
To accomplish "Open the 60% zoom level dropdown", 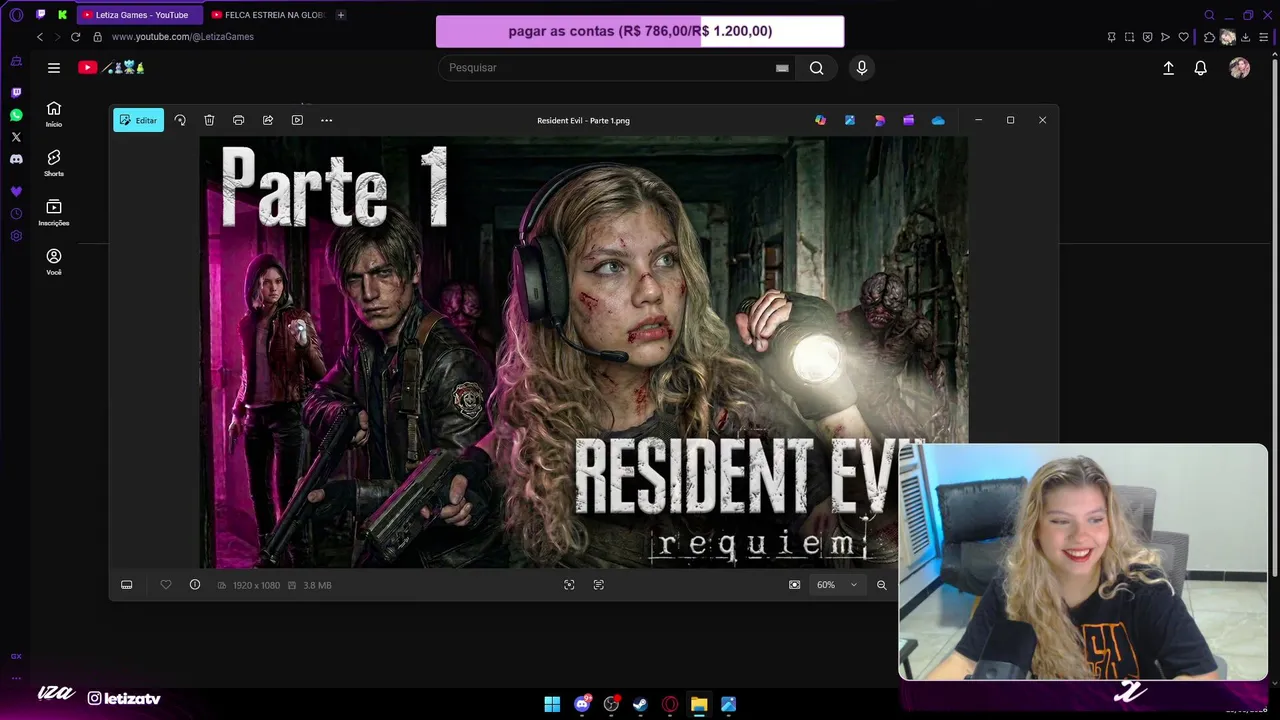I will click(x=836, y=585).
